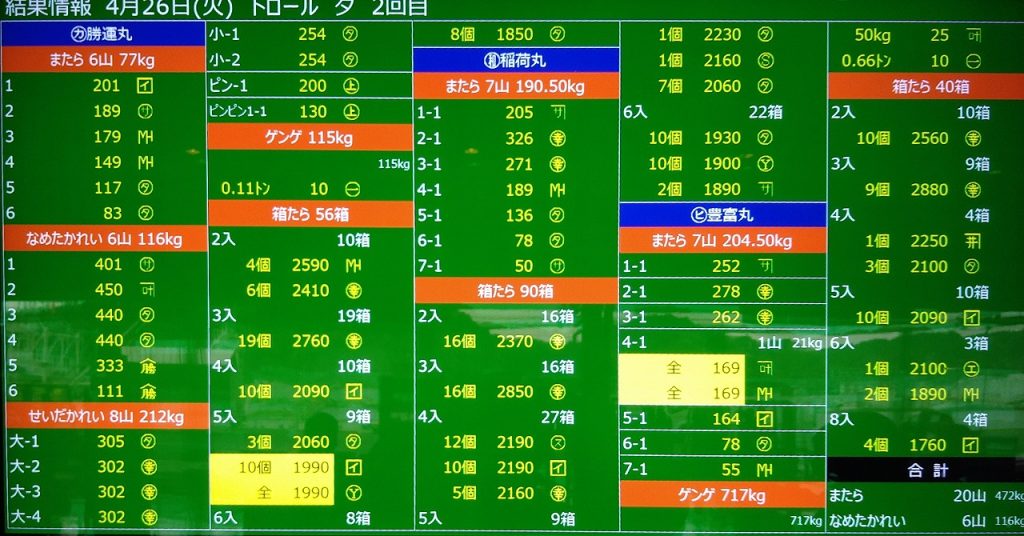Click the buyer mark beside price 201
1024x536 pixels.
click(x=144, y=85)
